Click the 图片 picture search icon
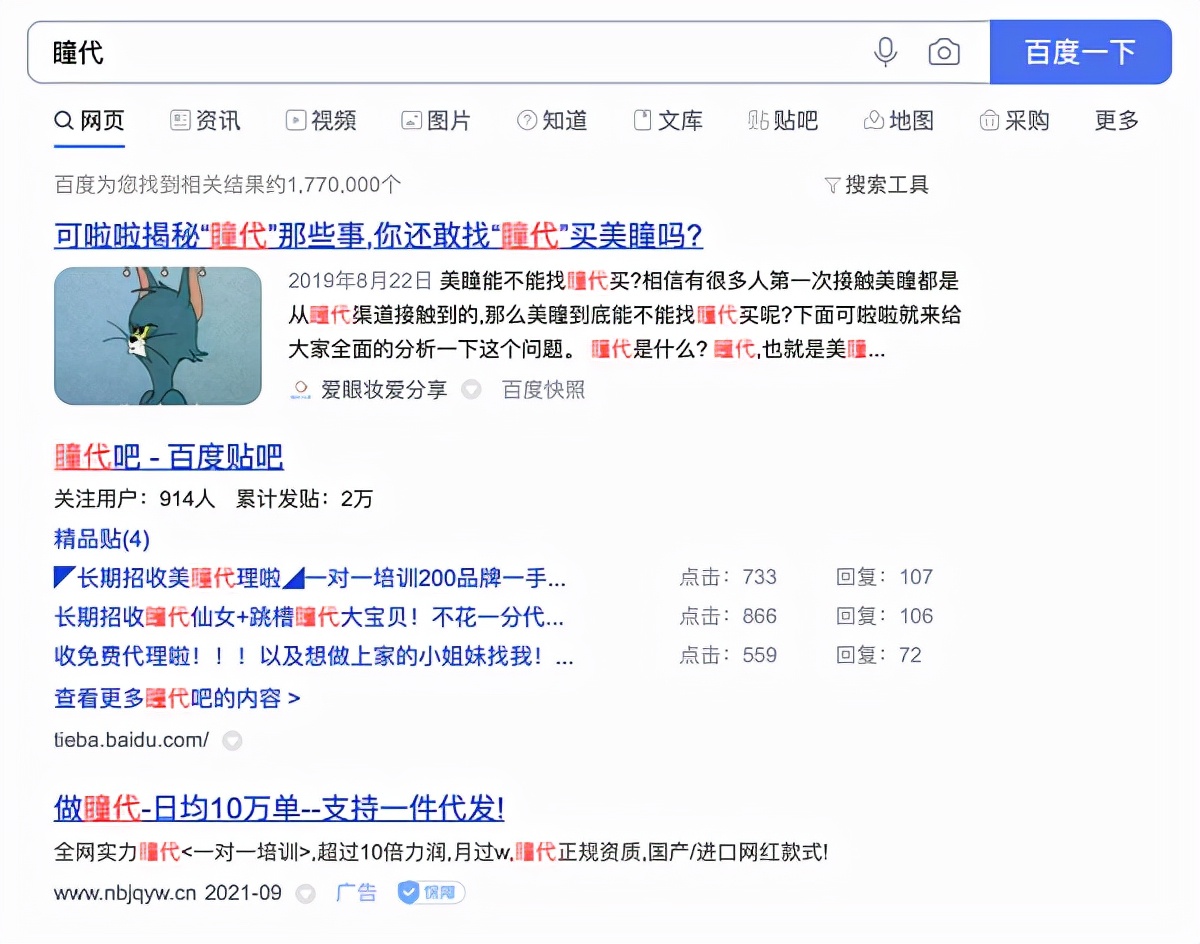This screenshot has width=1200, height=944. tap(410, 120)
